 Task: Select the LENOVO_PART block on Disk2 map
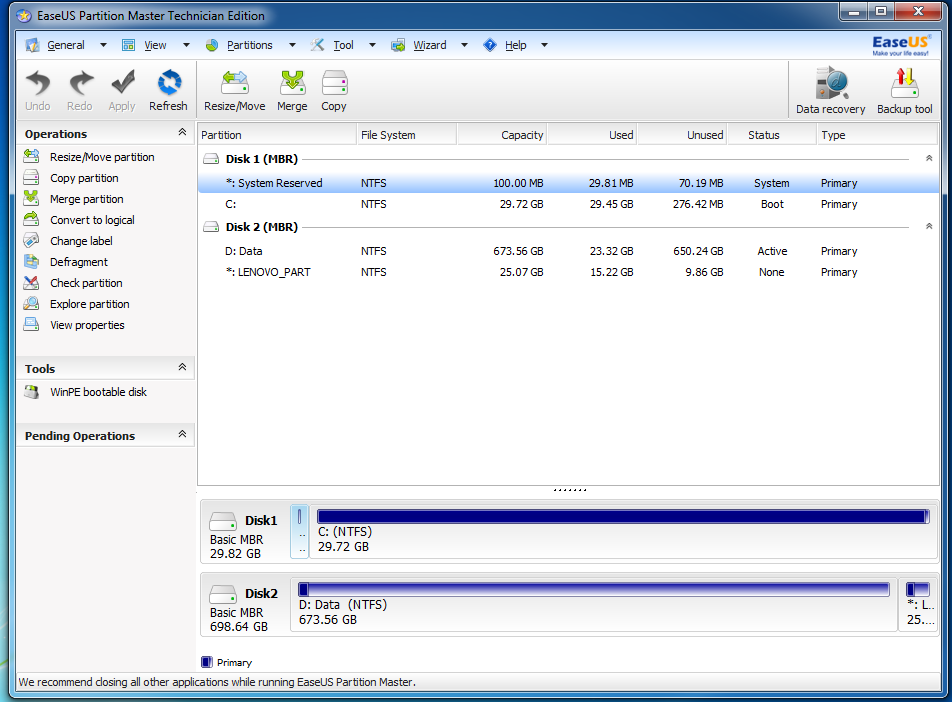918,605
